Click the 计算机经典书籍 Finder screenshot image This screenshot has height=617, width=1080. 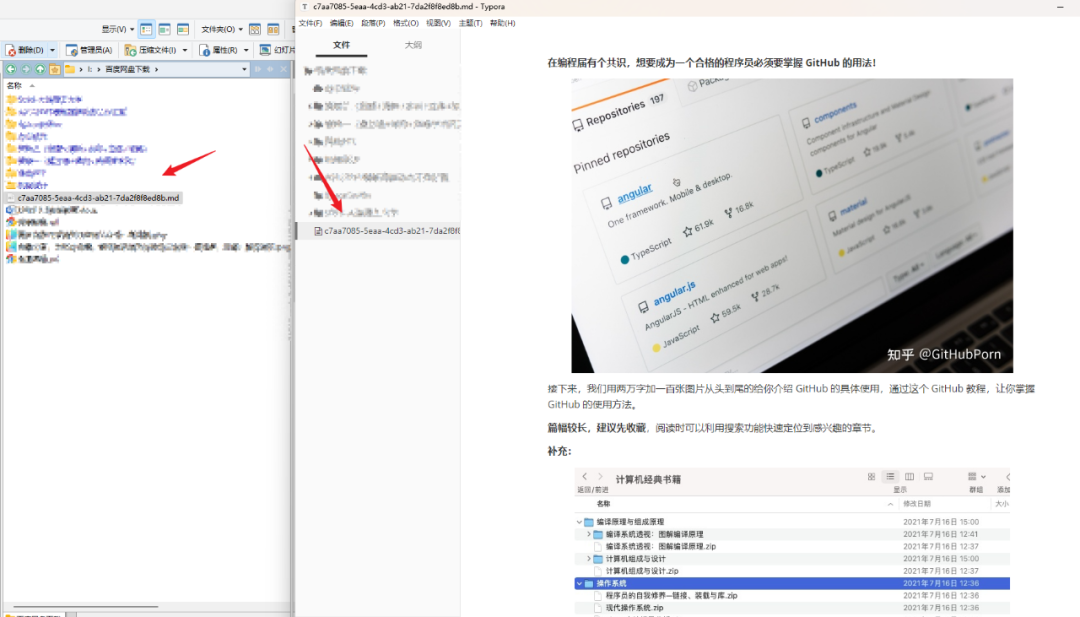pyautogui.click(x=792, y=542)
